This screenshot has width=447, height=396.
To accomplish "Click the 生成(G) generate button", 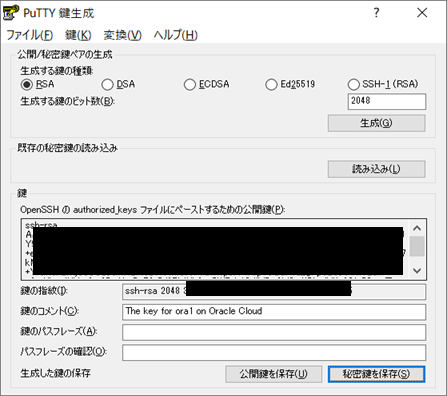I will point(376,123).
